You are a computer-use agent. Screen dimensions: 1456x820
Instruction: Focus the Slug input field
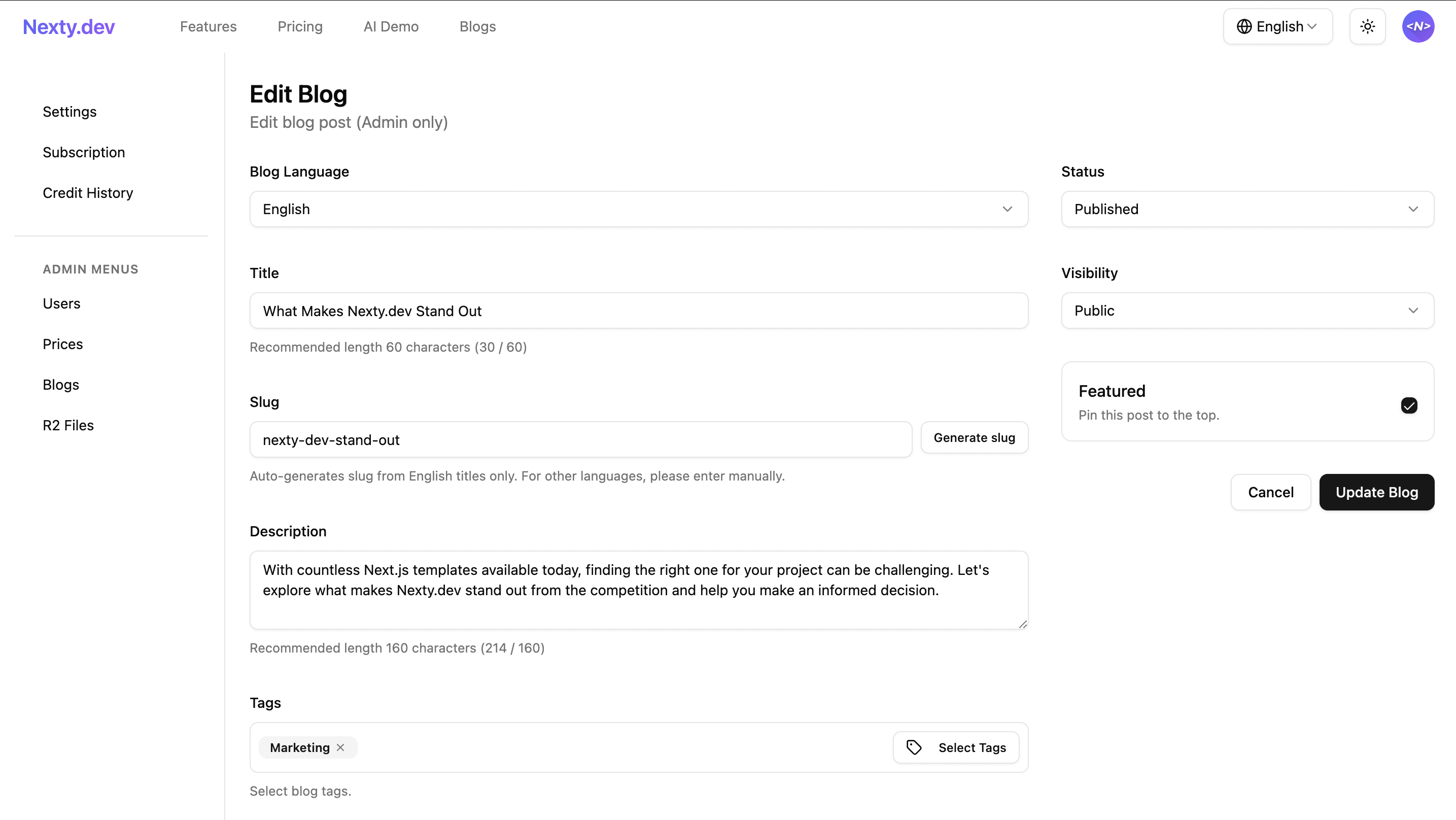581,439
